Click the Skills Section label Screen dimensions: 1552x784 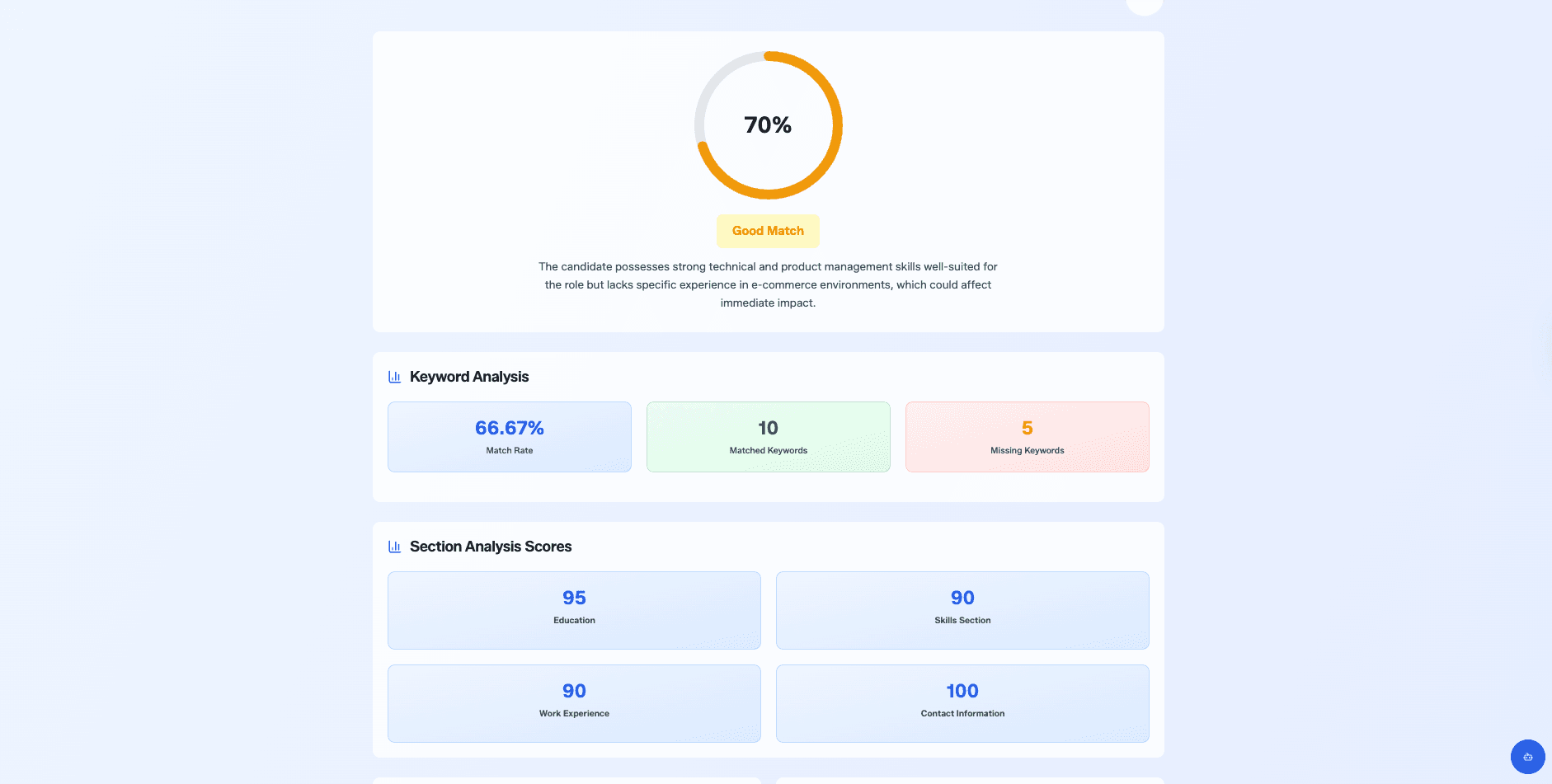pos(962,621)
